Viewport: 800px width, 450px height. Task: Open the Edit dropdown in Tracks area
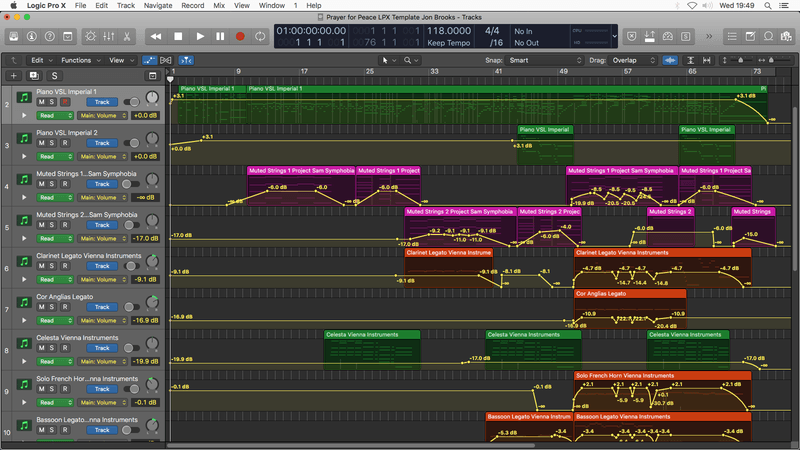pos(41,60)
